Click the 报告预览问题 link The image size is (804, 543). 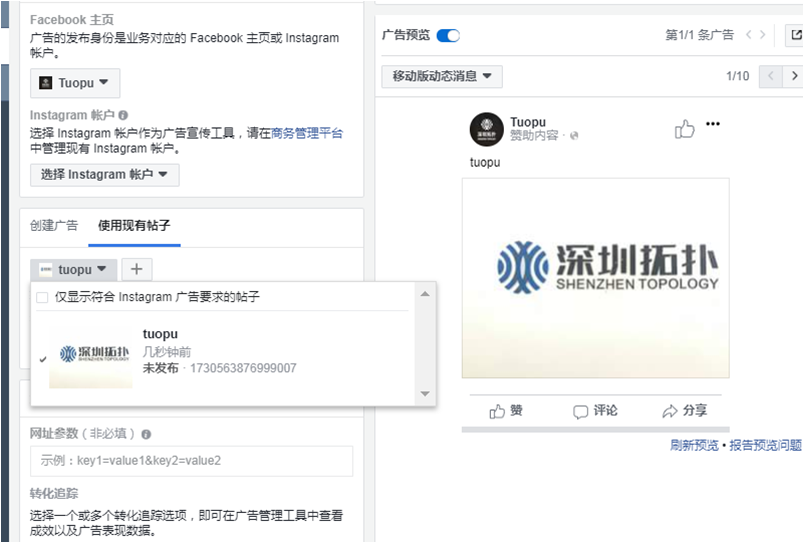(766, 445)
